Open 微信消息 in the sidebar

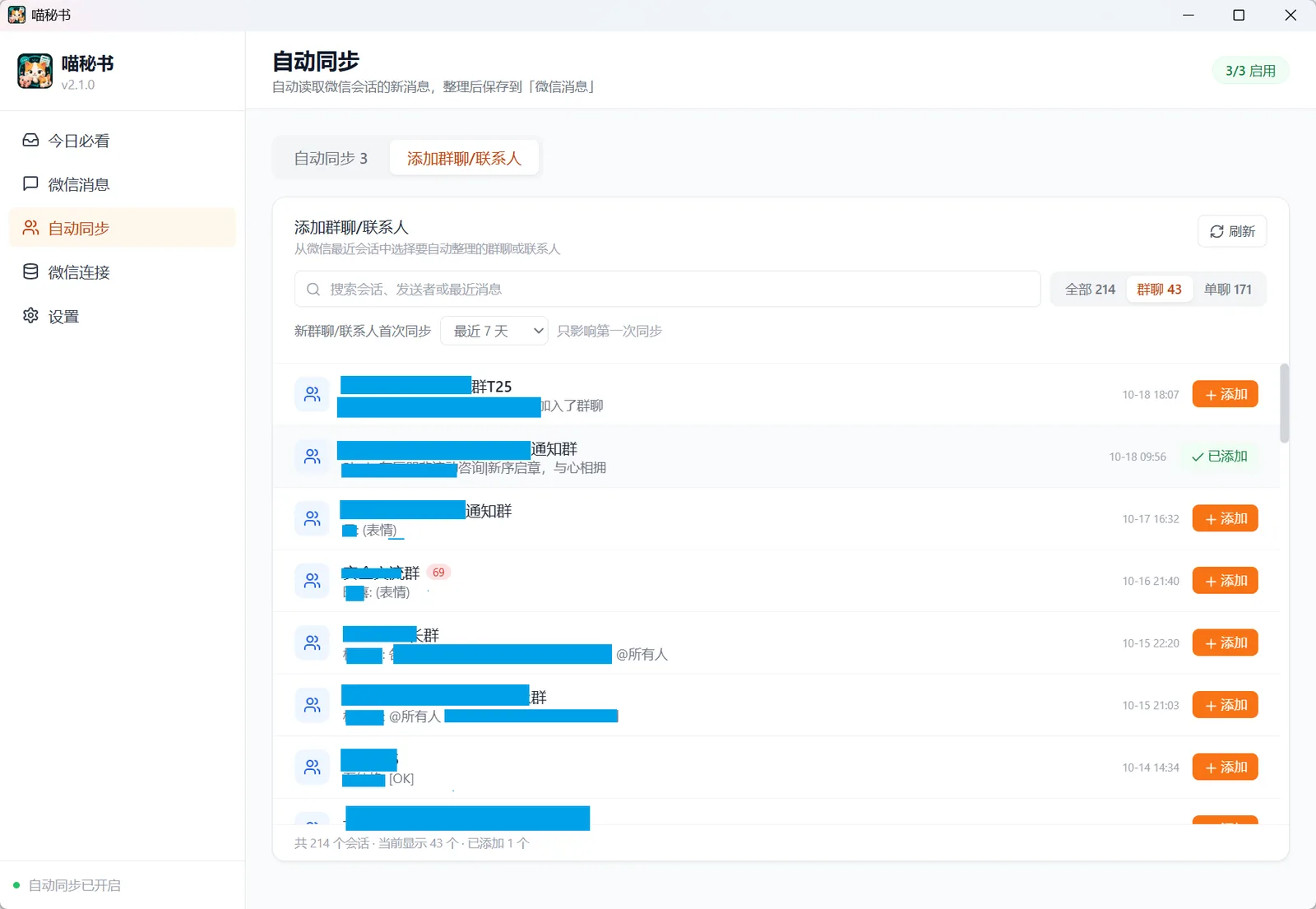click(122, 184)
